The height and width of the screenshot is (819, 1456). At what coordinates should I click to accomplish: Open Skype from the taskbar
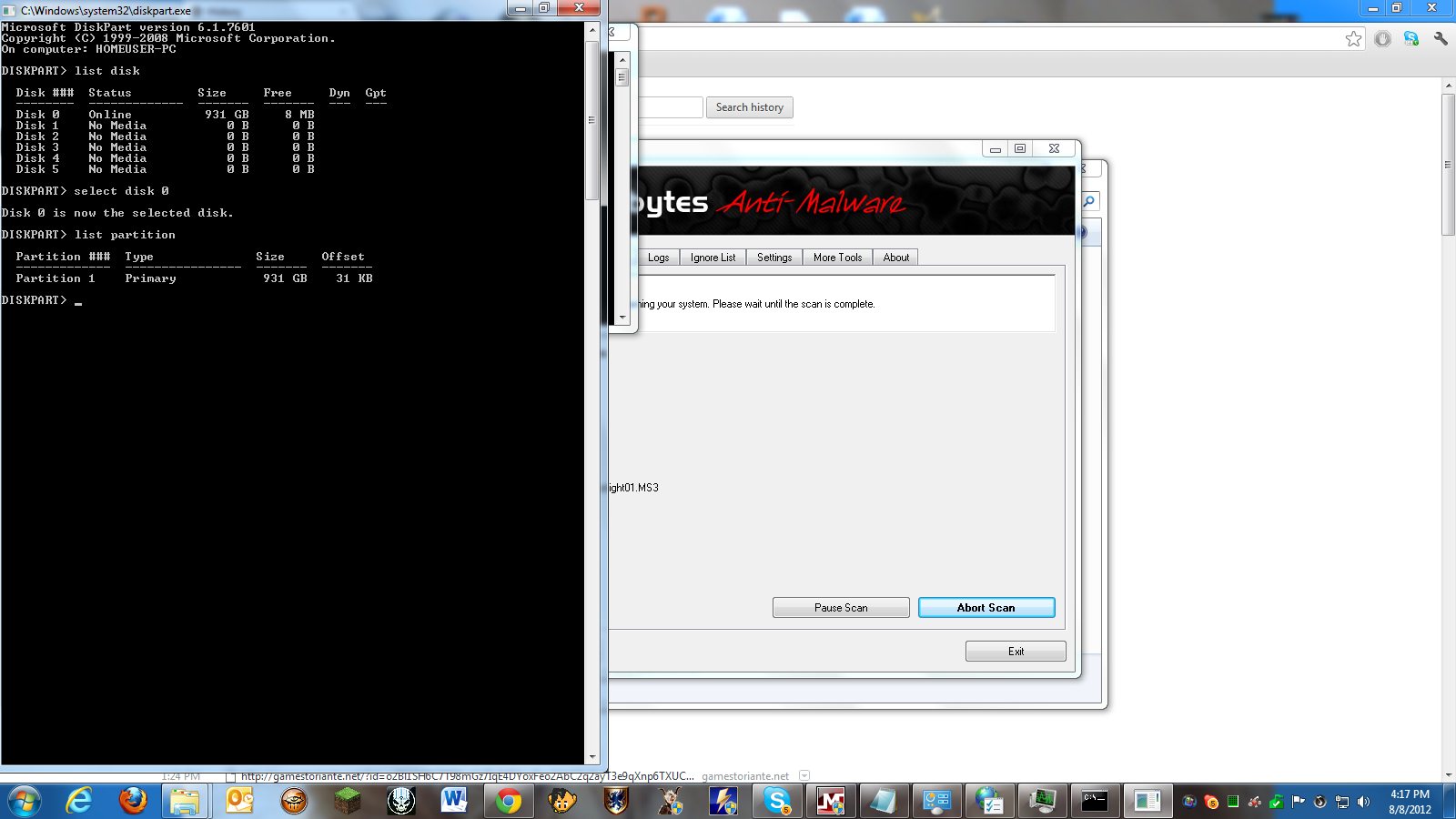pos(777,801)
